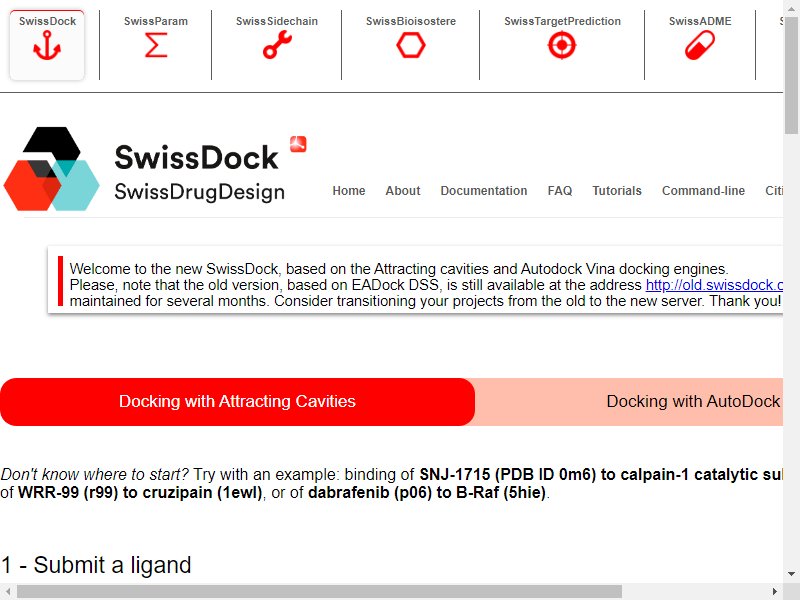Open the SwissDock anchor icon
Image resolution: width=800 pixels, height=600 pixels.
point(47,45)
